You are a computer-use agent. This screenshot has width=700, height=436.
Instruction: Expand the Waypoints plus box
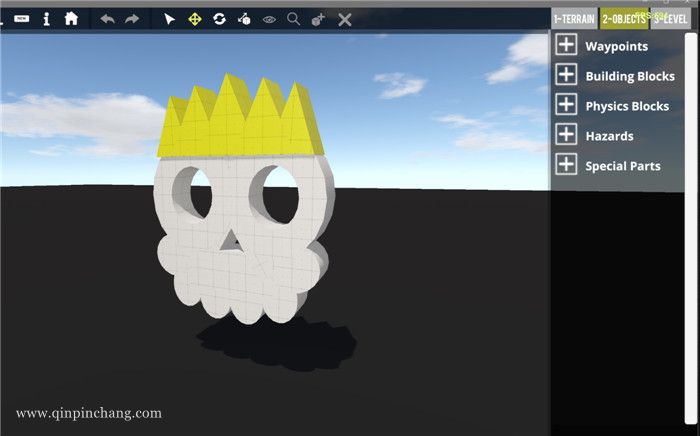click(x=566, y=45)
